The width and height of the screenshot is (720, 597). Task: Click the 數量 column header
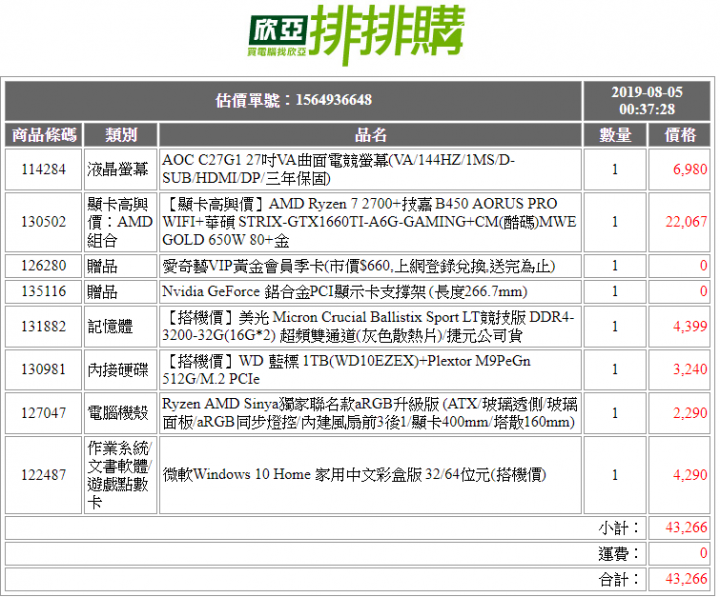point(615,135)
